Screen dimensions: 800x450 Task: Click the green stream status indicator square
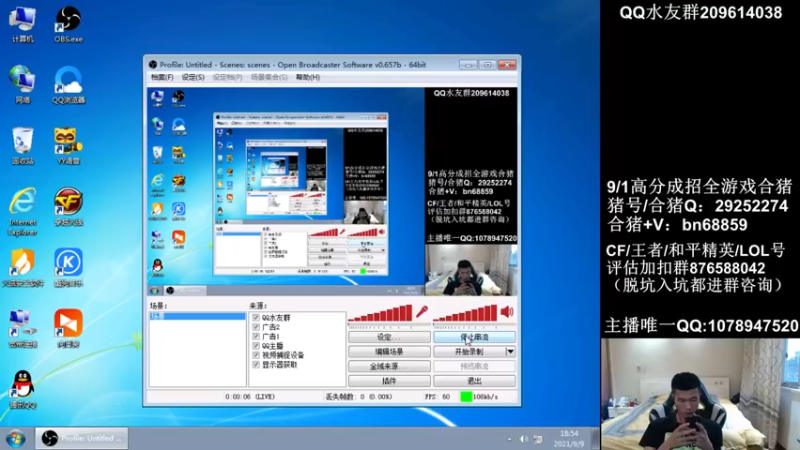pyautogui.click(x=466, y=396)
